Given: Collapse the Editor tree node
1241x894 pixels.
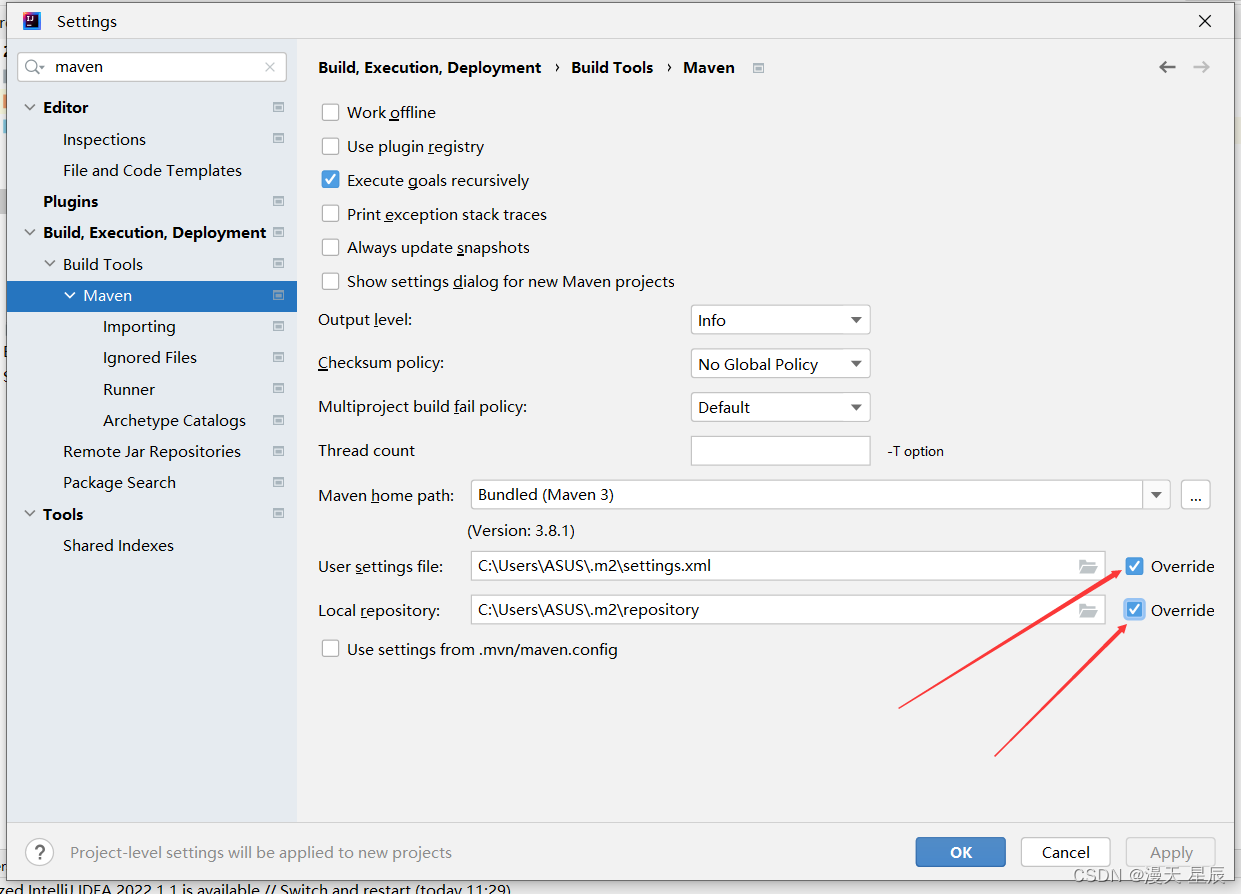Looking at the screenshot, I should click(30, 107).
